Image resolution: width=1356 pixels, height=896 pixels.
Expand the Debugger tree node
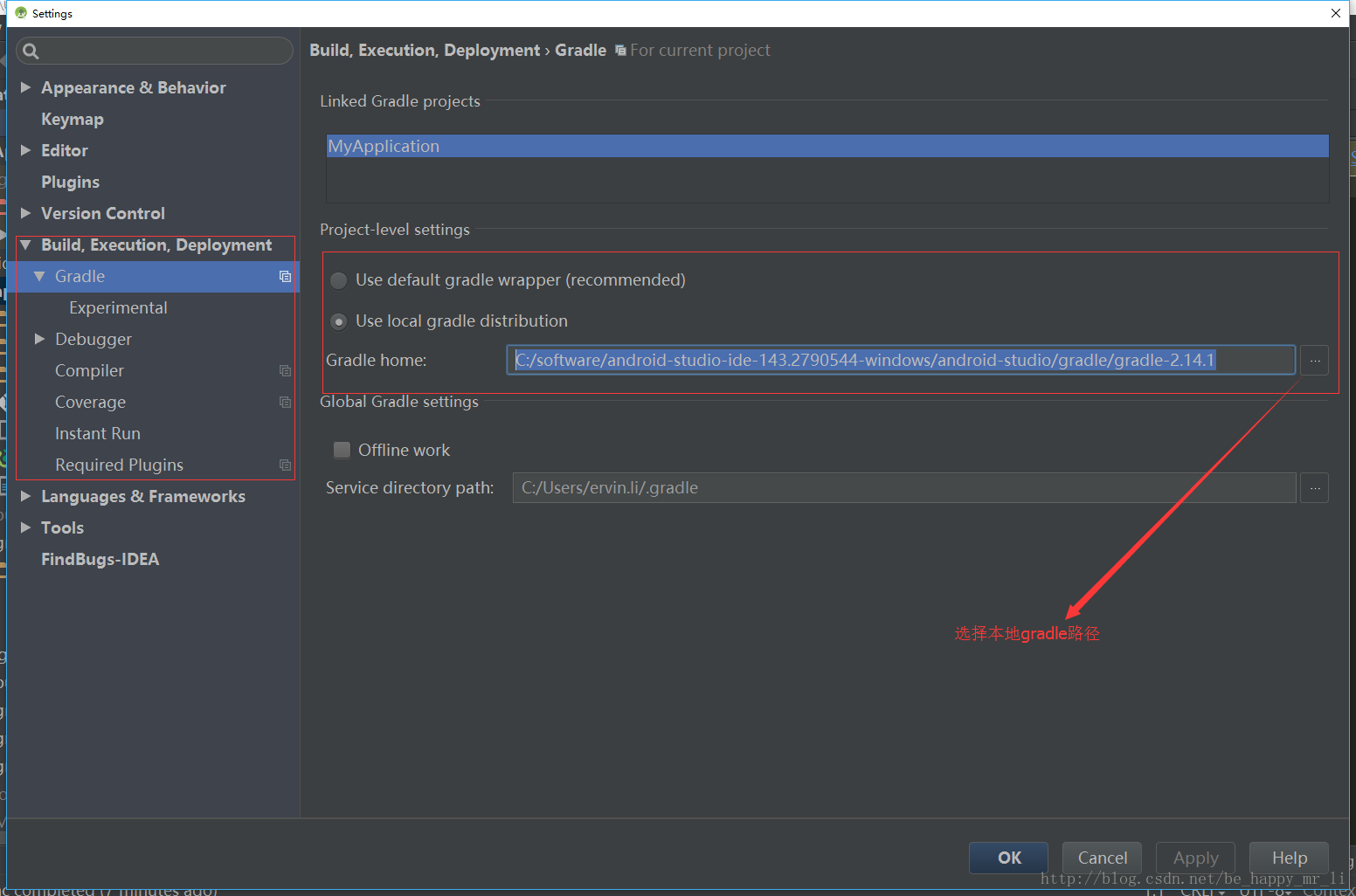click(39, 339)
